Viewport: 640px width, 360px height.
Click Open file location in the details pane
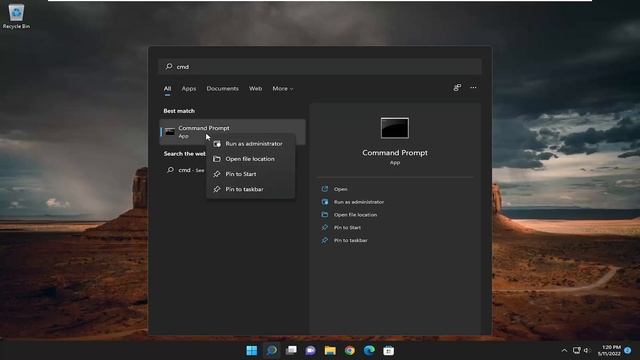click(x=355, y=215)
